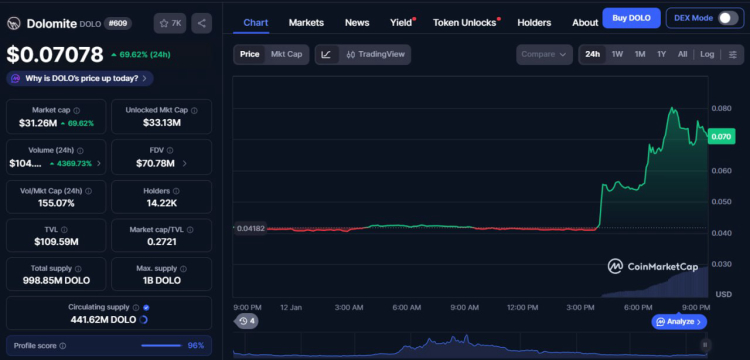This screenshot has width=750, height=360.
Task: Click the 0.070 current price label
Action: (x=721, y=137)
